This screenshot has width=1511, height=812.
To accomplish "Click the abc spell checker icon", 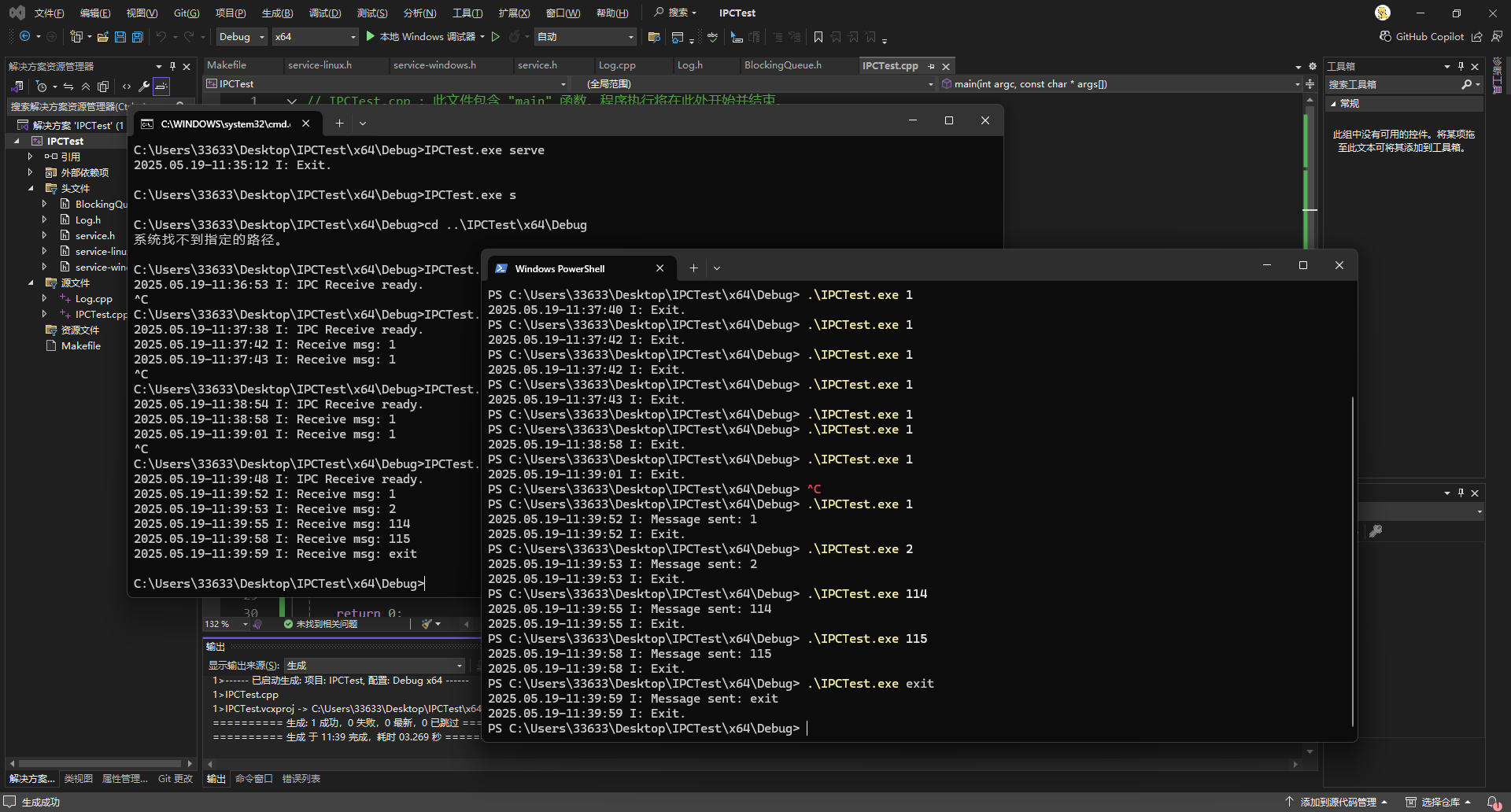I will (712, 37).
